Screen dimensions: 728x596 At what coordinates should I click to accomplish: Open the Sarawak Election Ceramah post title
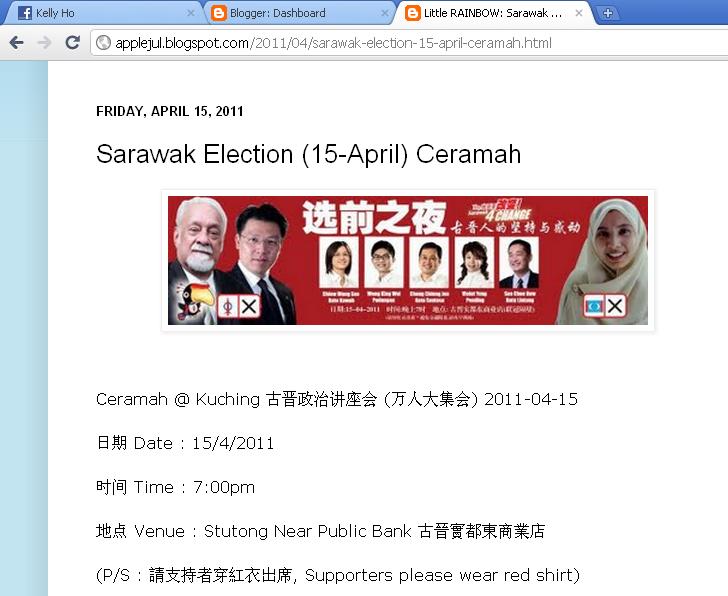308,154
